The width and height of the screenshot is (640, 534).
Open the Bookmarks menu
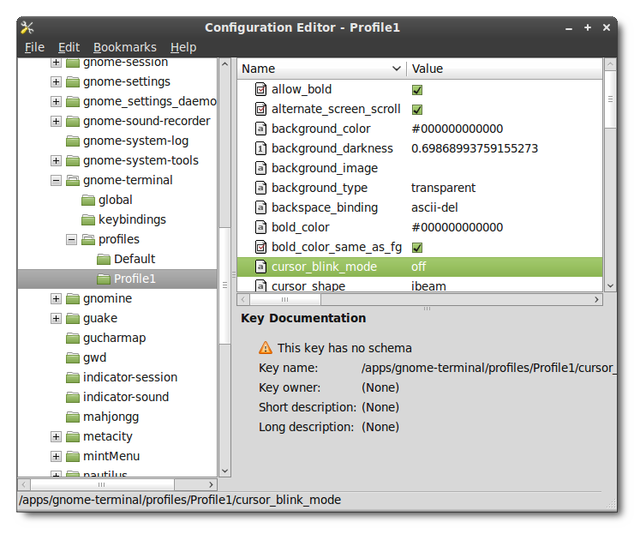tap(124, 47)
